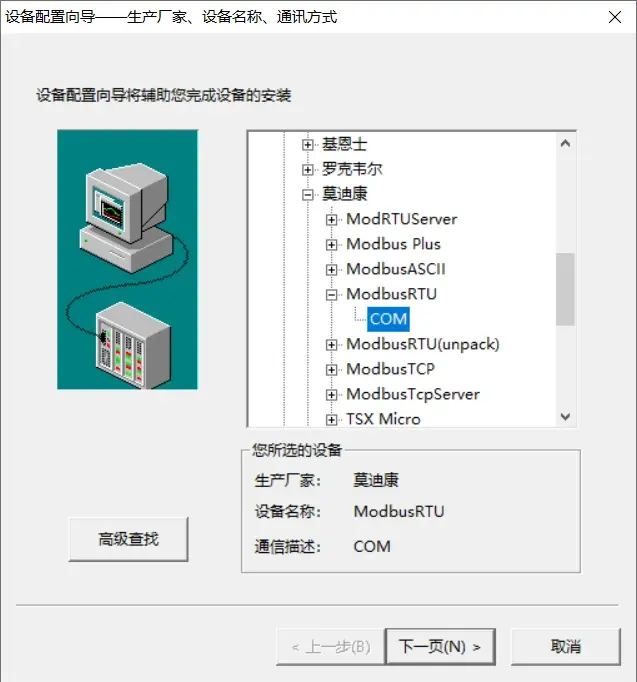
Task: Cancel the wizard with 取消
Action: point(566,647)
